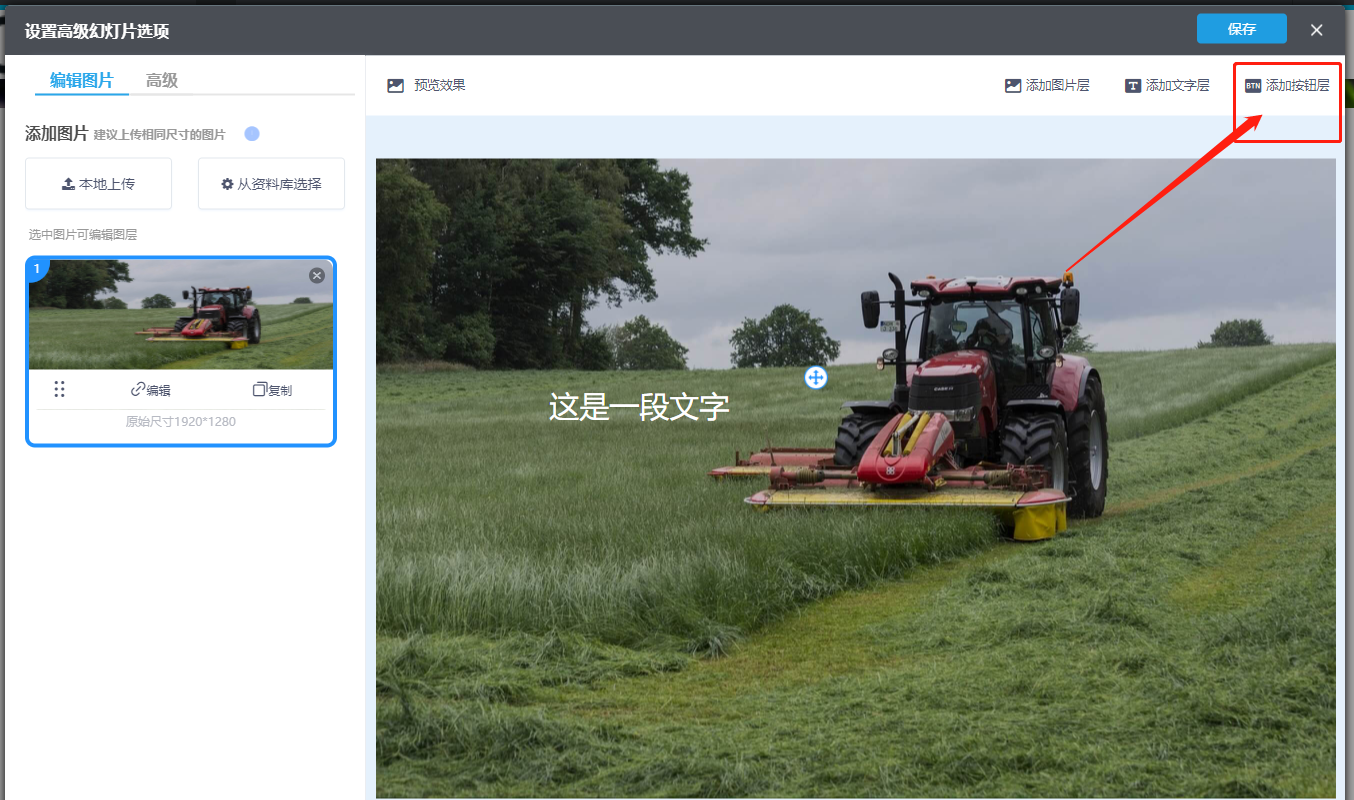
Task: Click the 本地上传 upload button
Action: (98, 184)
